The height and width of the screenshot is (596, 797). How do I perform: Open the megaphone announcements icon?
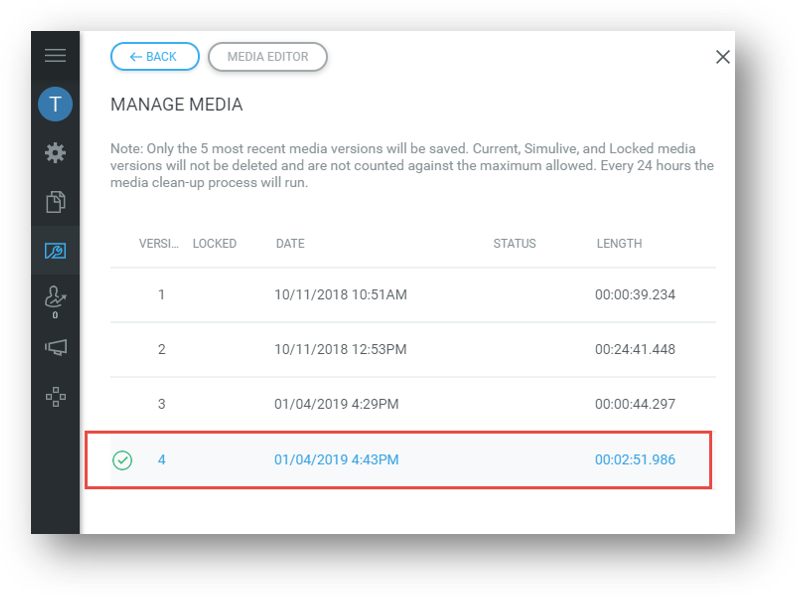pyautogui.click(x=55, y=348)
